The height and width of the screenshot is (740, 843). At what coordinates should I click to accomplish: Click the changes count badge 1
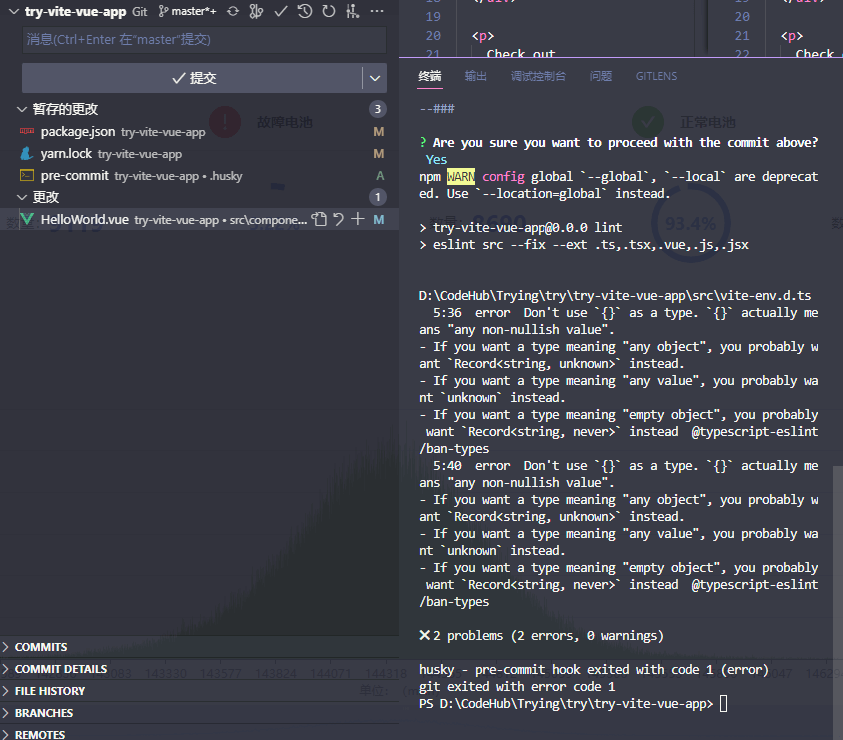(378, 197)
